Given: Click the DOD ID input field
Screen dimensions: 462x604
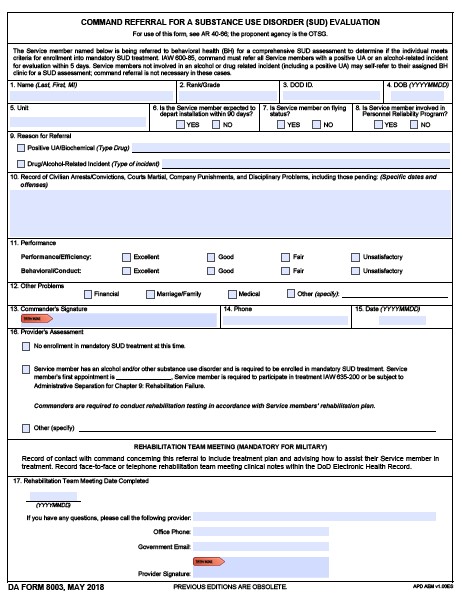Looking at the screenshot, I should click(x=331, y=96).
